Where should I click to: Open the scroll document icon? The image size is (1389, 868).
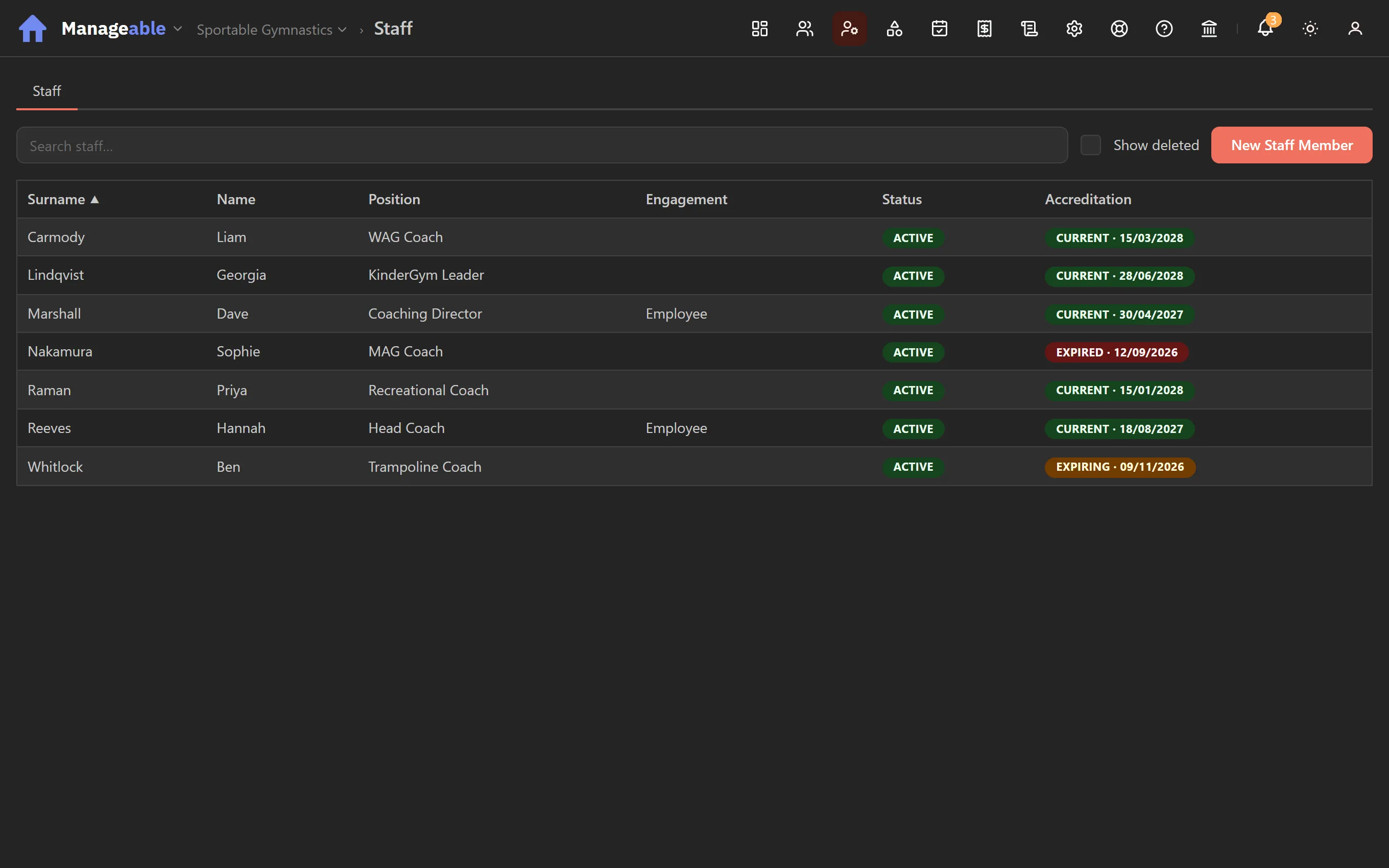(x=1029, y=29)
